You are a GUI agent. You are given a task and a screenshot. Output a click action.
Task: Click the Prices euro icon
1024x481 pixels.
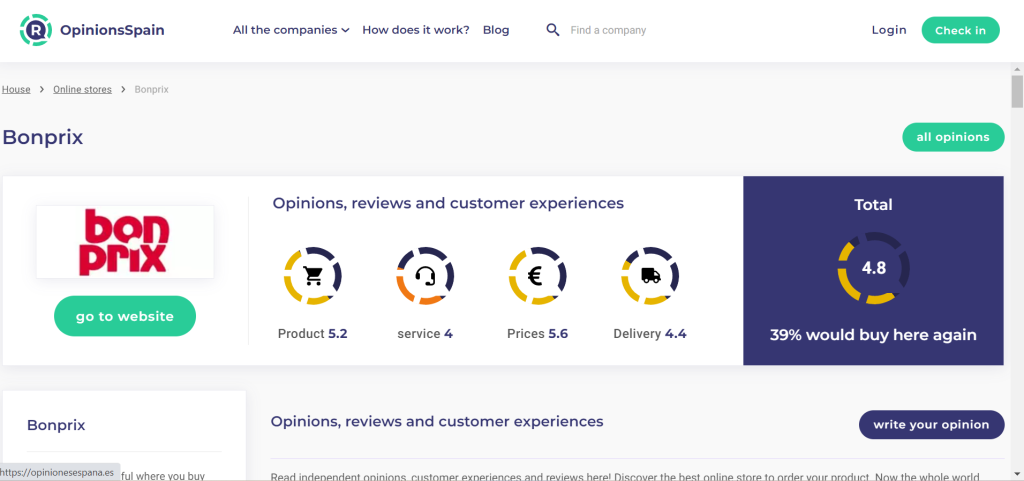click(537, 274)
